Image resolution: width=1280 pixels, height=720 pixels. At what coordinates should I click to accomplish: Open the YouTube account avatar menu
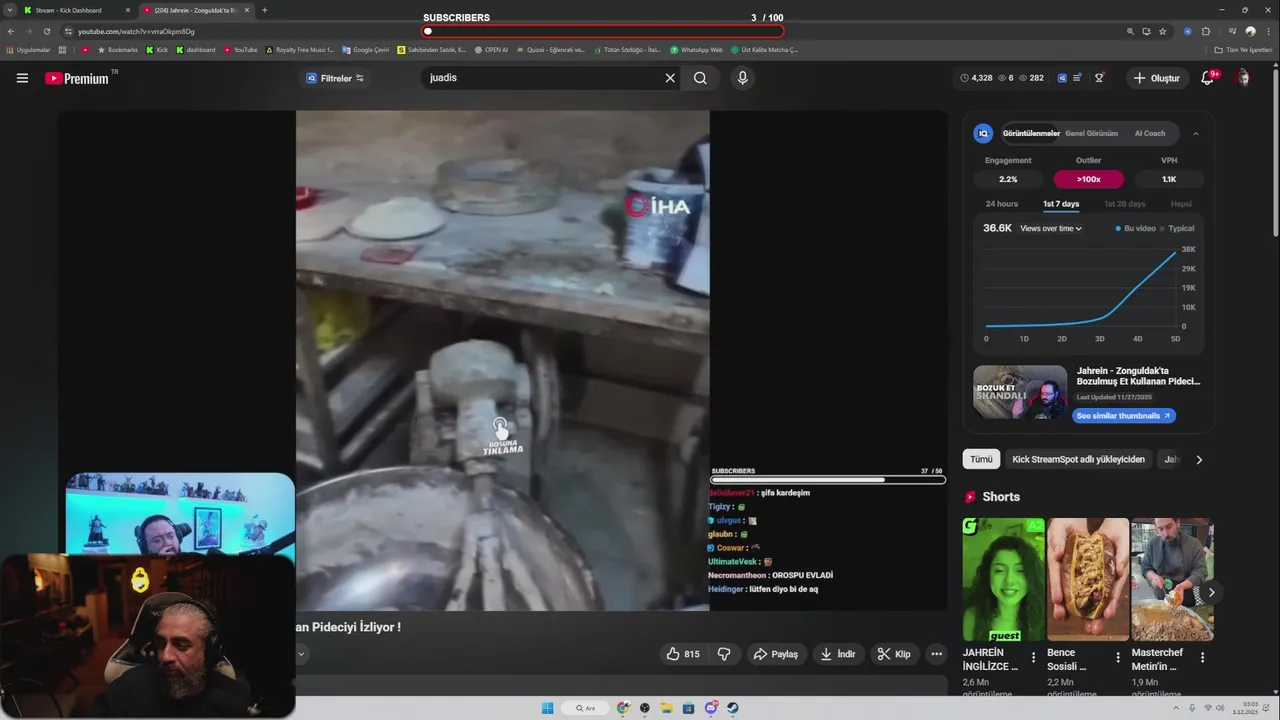click(x=1243, y=78)
